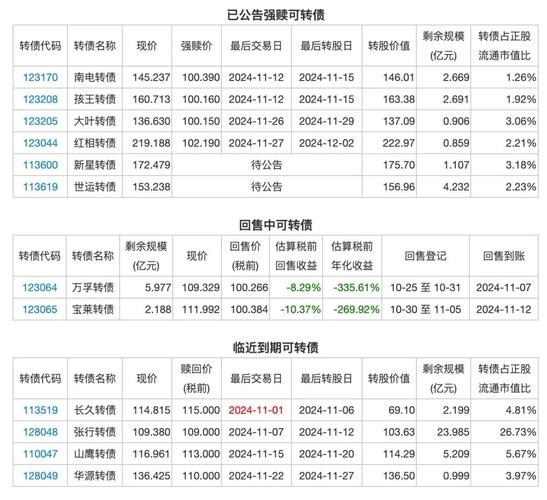The height and width of the screenshot is (500, 547).
Task: Click remaining size 4.232
Action: (x=456, y=187)
